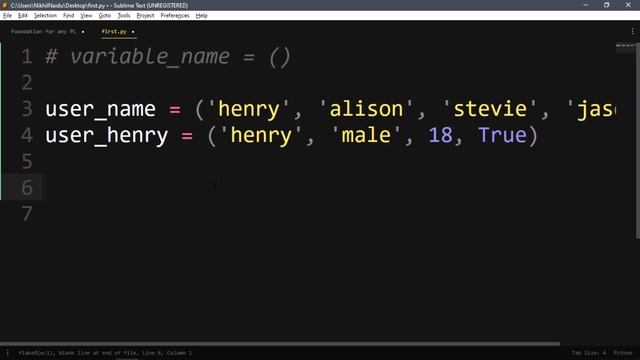The width and height of the screenshot is (640, 360).
Task: Open the Find menu
Action: (x=69, y=16)
